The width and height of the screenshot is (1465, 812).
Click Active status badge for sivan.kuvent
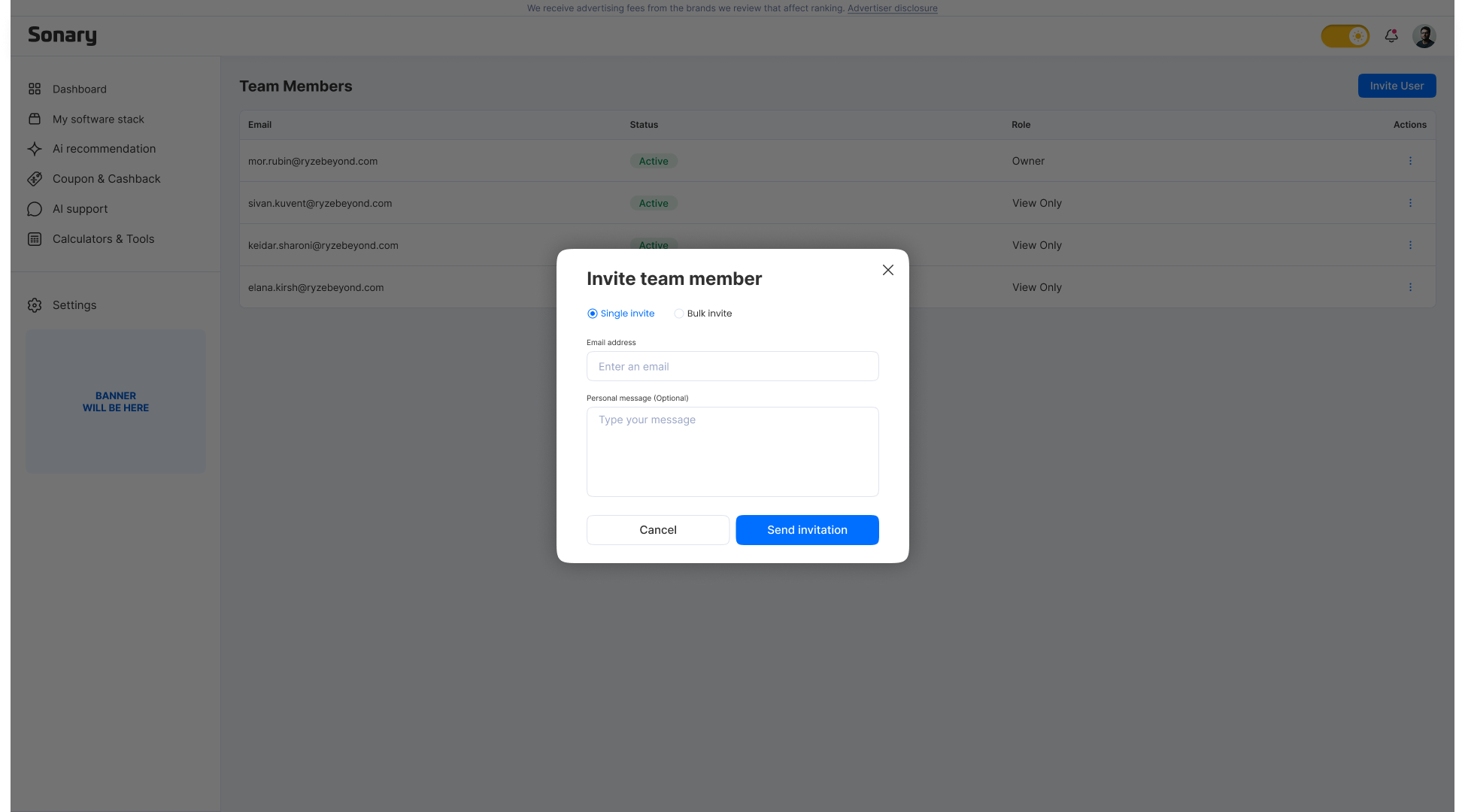[654, 203]
